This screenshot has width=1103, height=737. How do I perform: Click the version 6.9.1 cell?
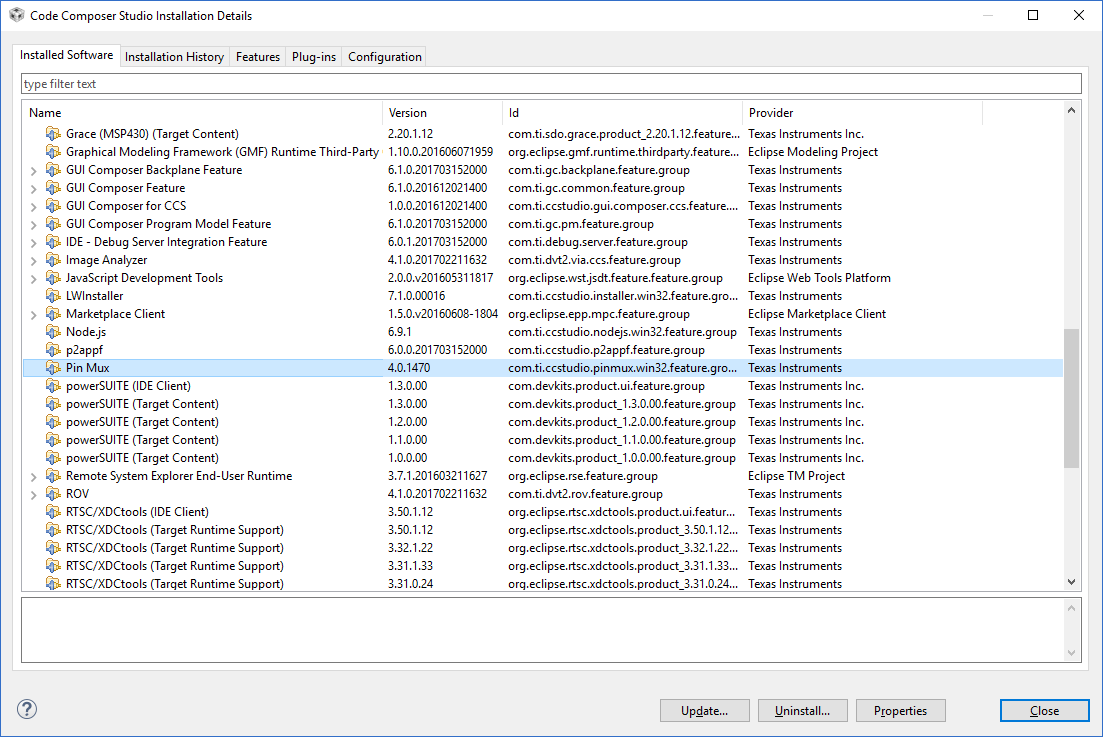pyautogui.click(x=400, y=332)
